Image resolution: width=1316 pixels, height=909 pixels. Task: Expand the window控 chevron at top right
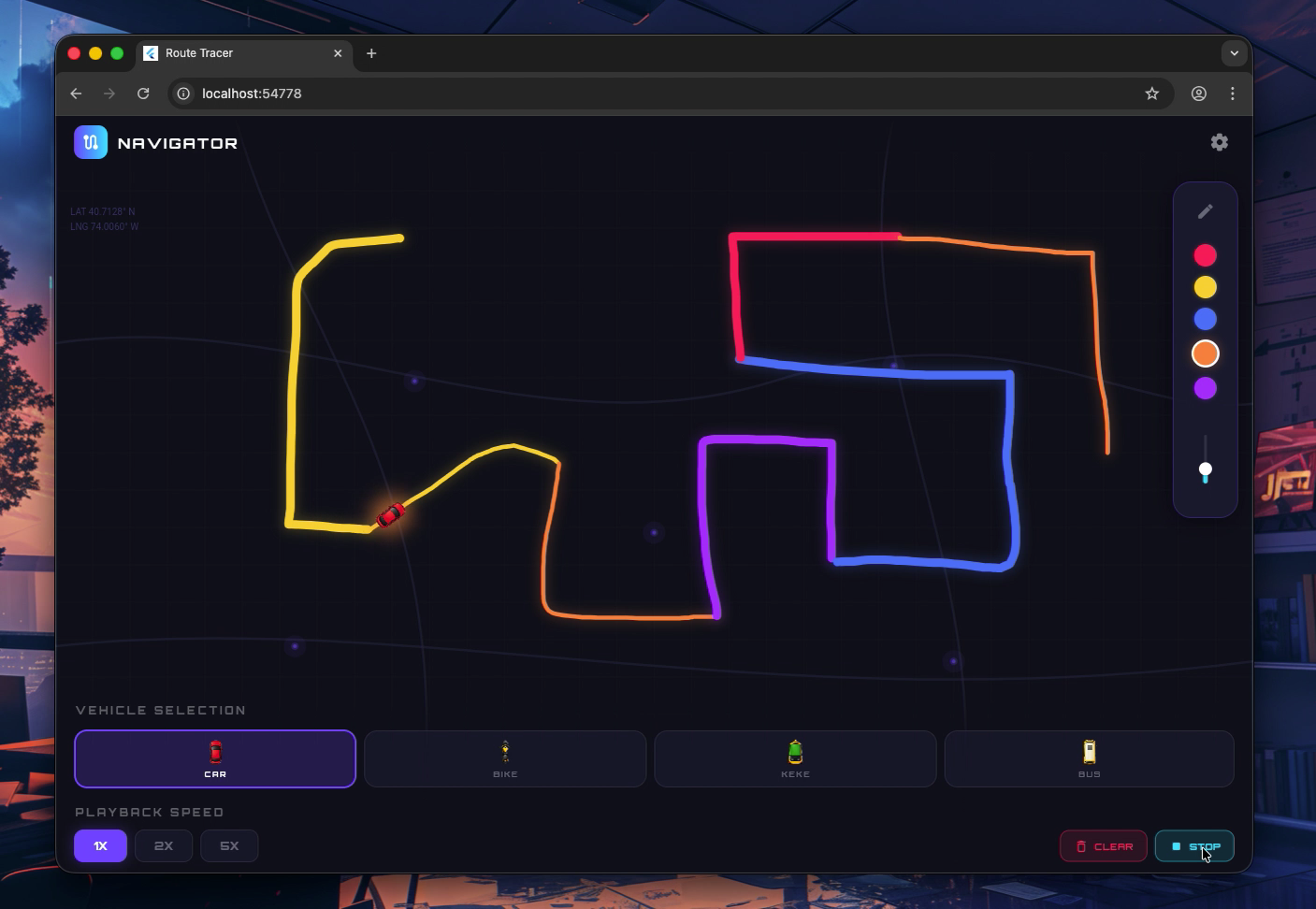(x=1235, y=53)
